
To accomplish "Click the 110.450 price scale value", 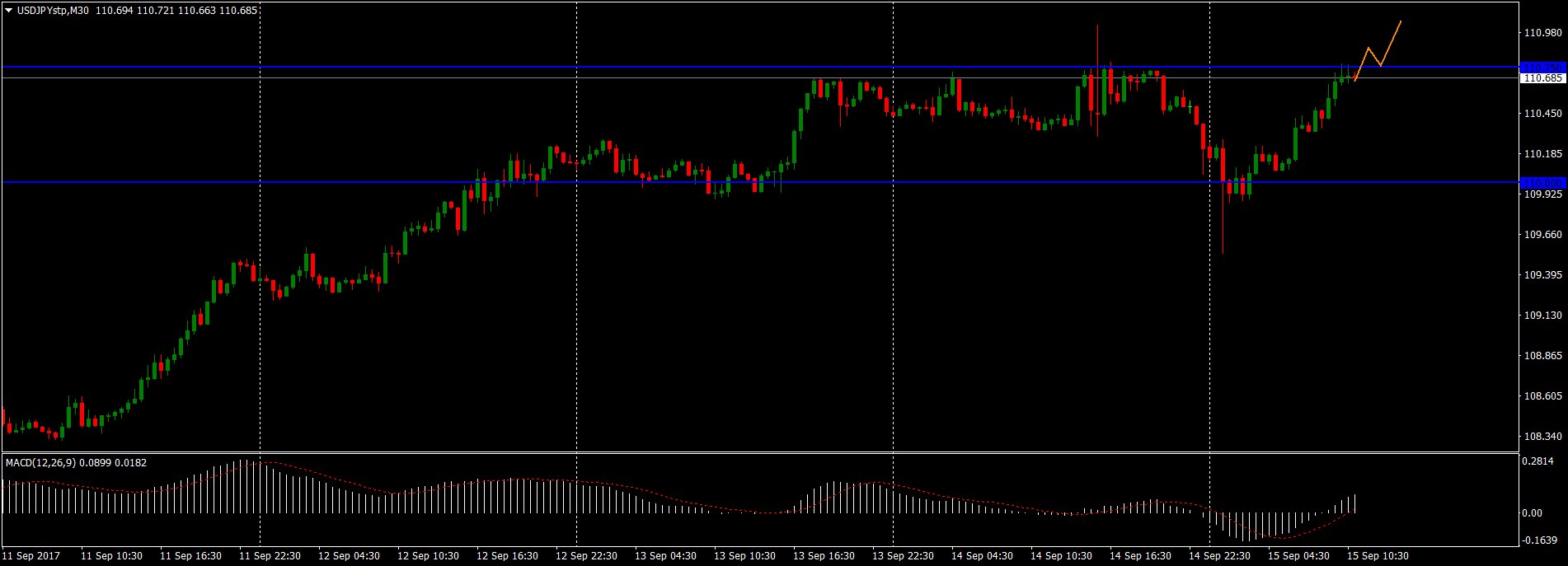I will click(1543, 114).
